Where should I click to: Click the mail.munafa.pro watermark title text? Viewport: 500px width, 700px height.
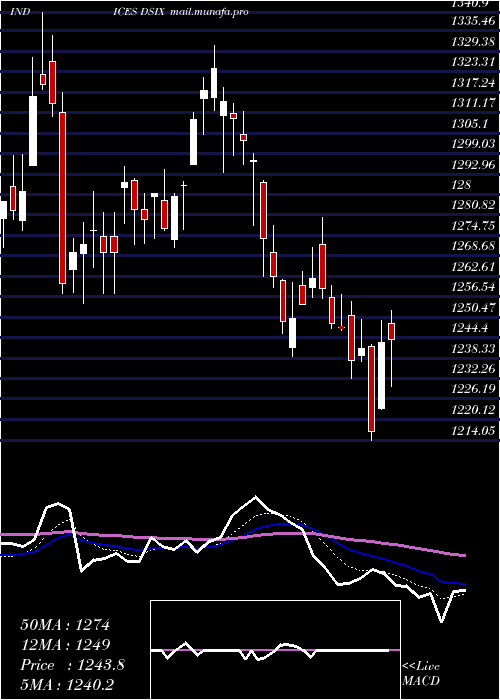209,12
